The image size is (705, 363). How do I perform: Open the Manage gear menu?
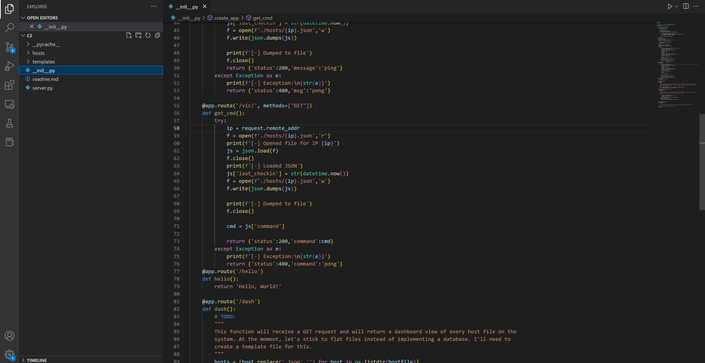9,354
